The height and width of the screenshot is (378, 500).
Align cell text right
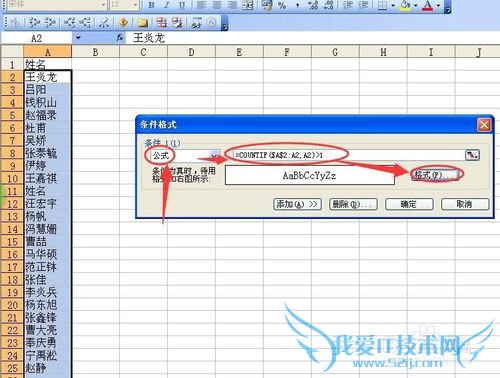click(231, 5)
